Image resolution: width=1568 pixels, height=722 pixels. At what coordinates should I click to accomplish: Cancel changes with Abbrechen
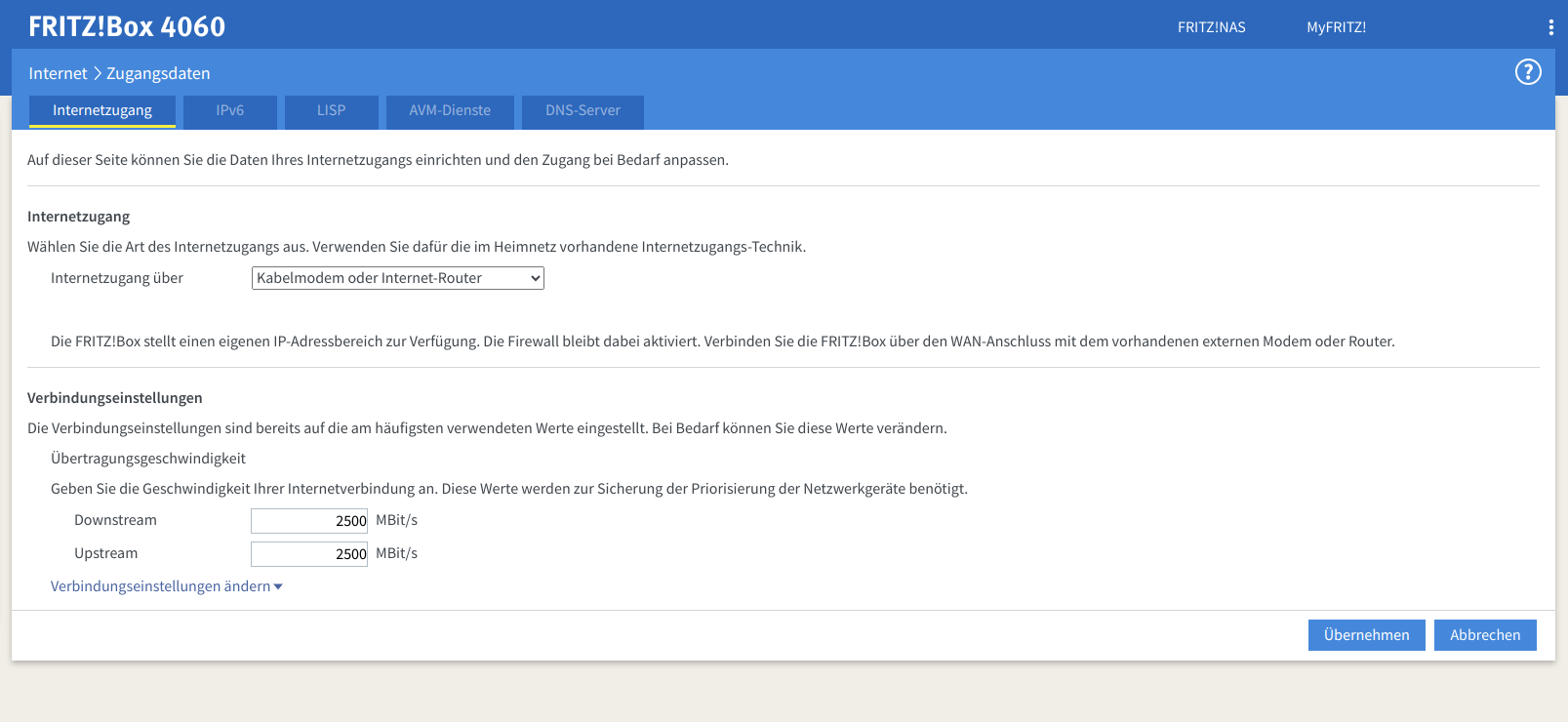(x=1484, y=635)
